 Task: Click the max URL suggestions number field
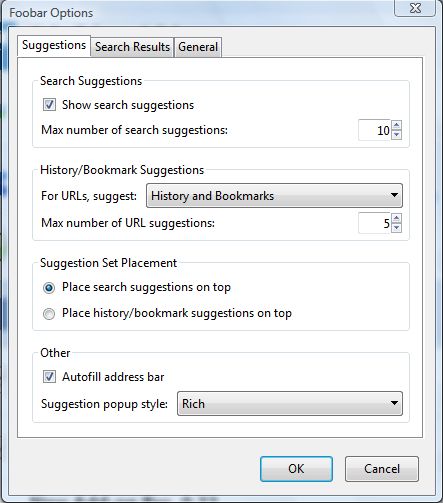point(374,223)
